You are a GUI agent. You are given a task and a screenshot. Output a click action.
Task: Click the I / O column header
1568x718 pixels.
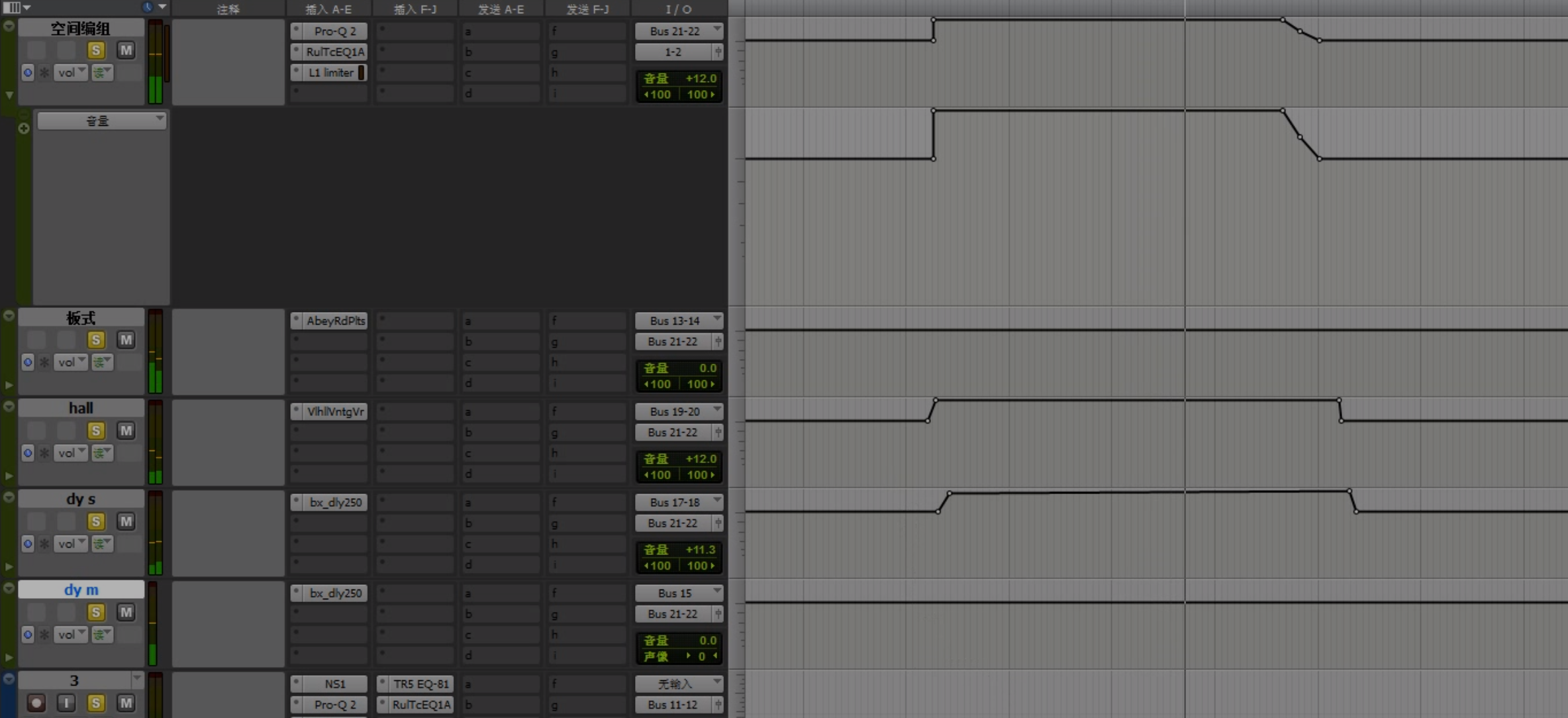(678, 9)
